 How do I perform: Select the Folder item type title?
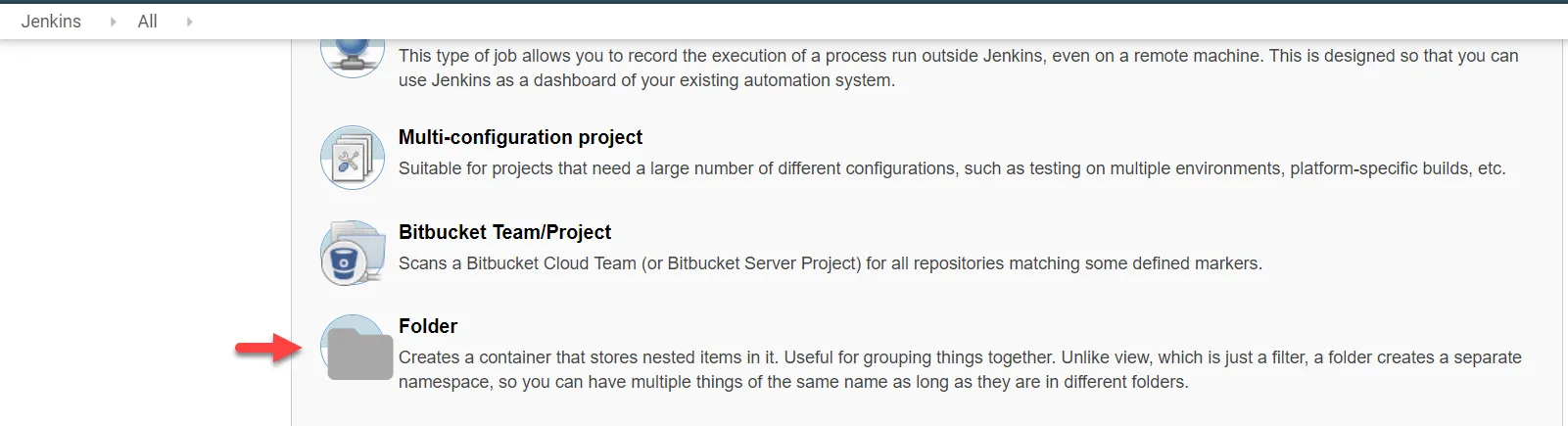[428, 326]
